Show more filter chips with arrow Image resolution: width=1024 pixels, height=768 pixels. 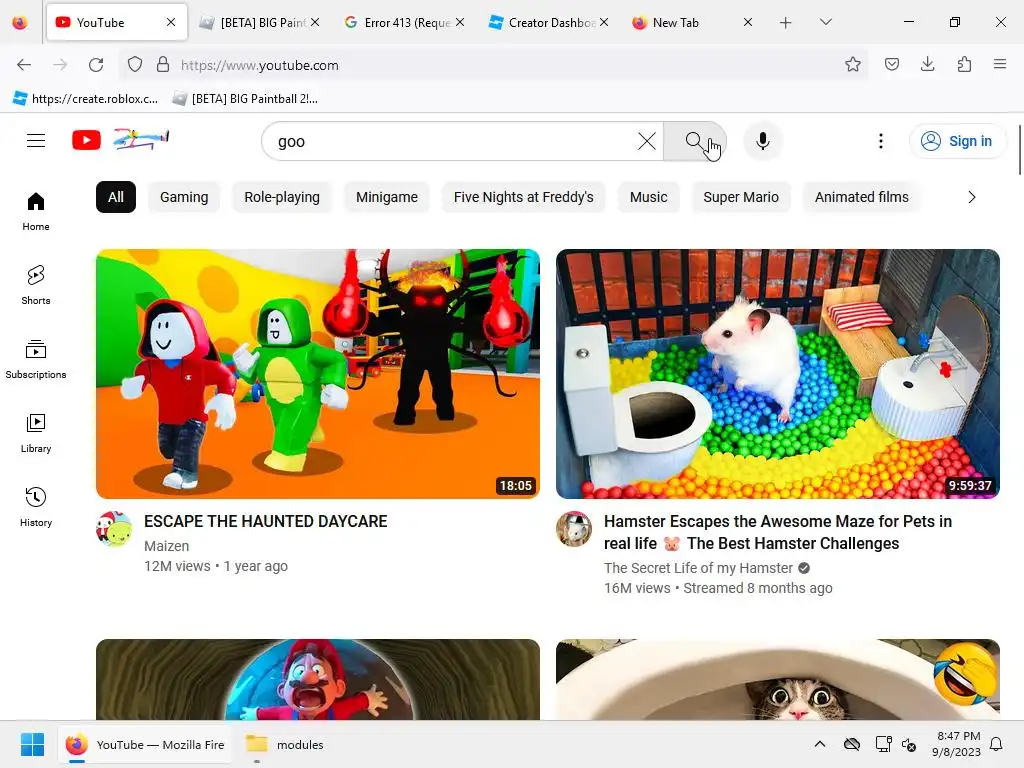[972, 197]
